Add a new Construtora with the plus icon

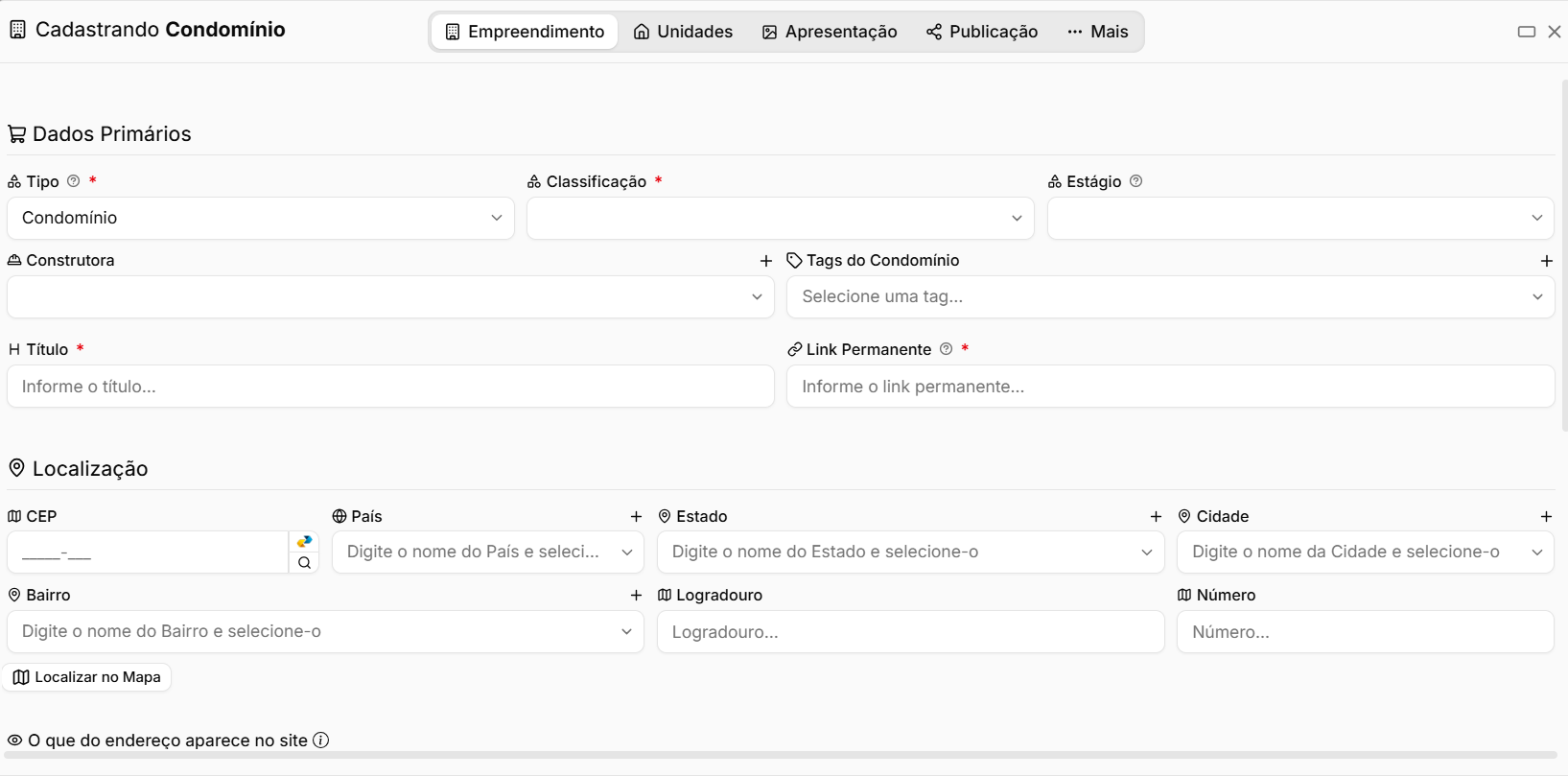(766, 261)
